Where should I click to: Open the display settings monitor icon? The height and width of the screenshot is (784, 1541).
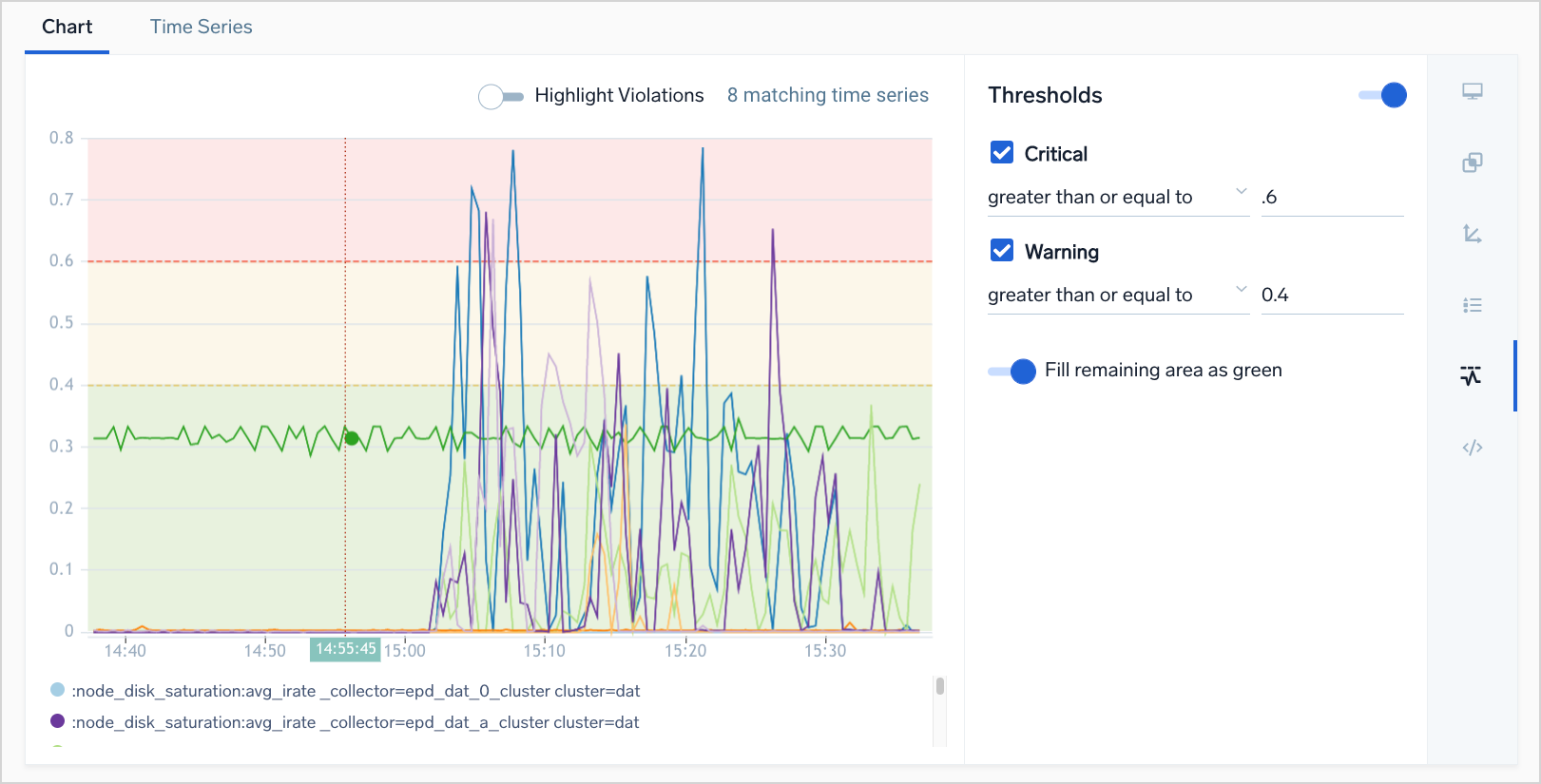(x=1472, y=92)
